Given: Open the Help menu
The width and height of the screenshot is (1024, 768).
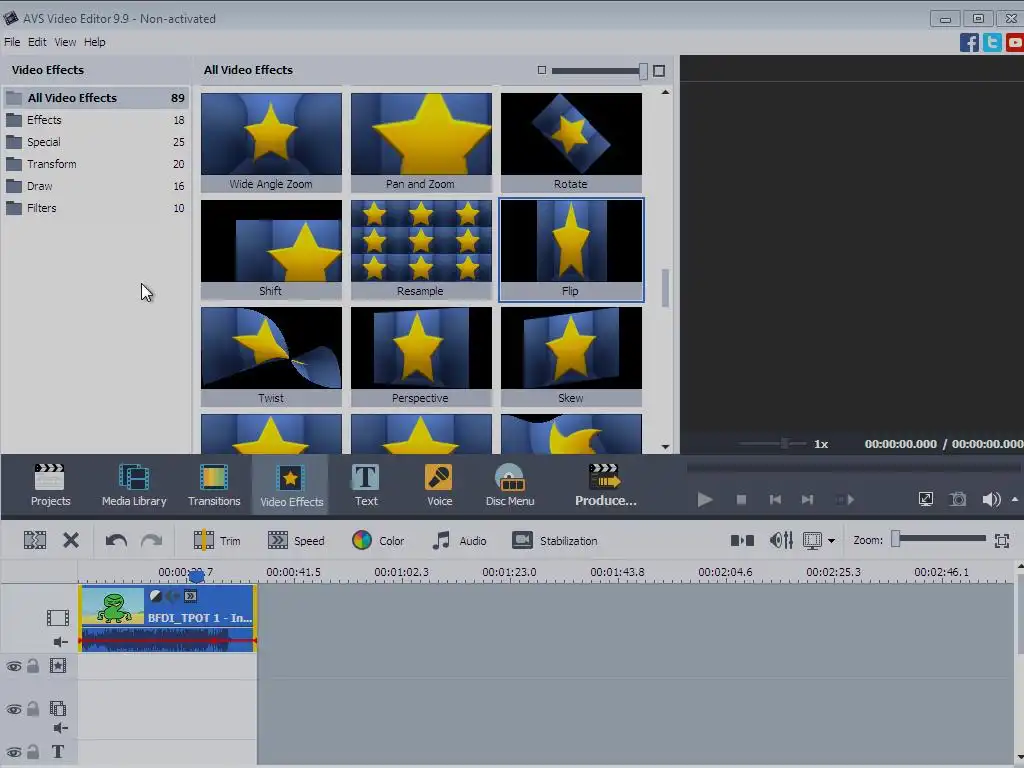Looking at the screenshot, I should point(95,42).
